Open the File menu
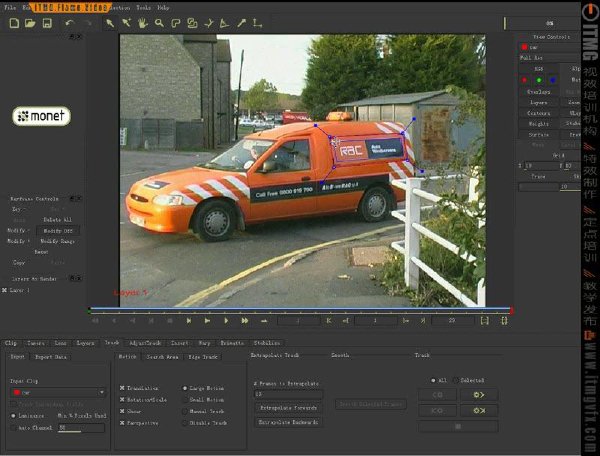 coord(10,7)
